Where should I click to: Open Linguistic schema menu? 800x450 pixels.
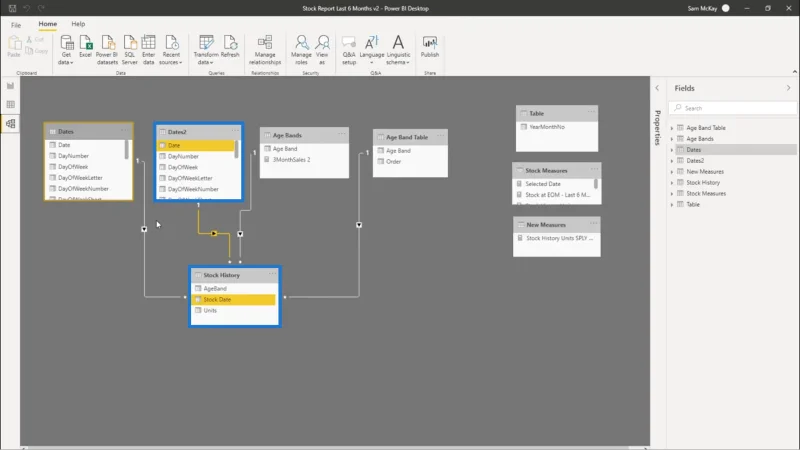point(398,49)
